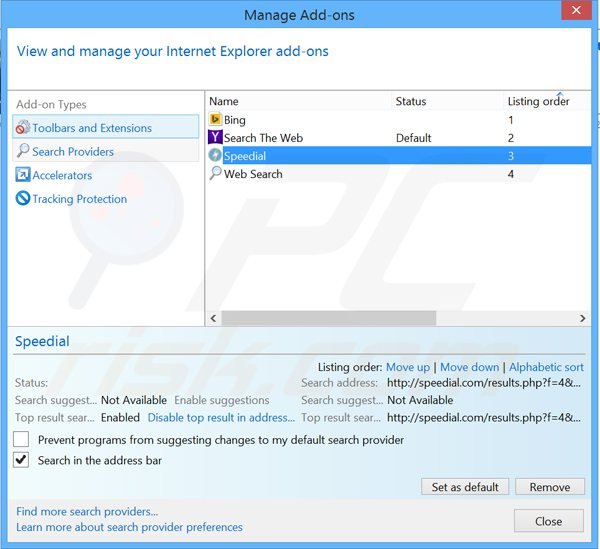Click the Accelerators arrow icon
This screenshot has height=549, width=600.
(x=23, y=175)
